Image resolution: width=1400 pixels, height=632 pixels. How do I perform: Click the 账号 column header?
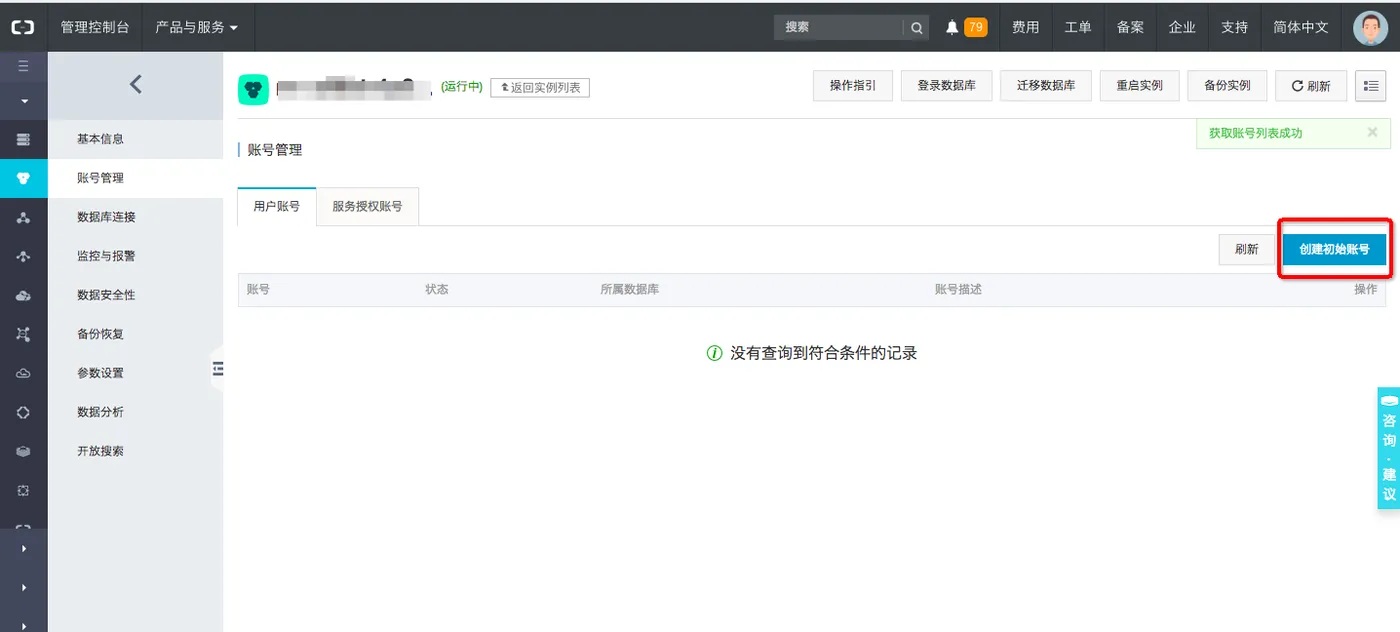pyautogui.click(x=258, y=289)
